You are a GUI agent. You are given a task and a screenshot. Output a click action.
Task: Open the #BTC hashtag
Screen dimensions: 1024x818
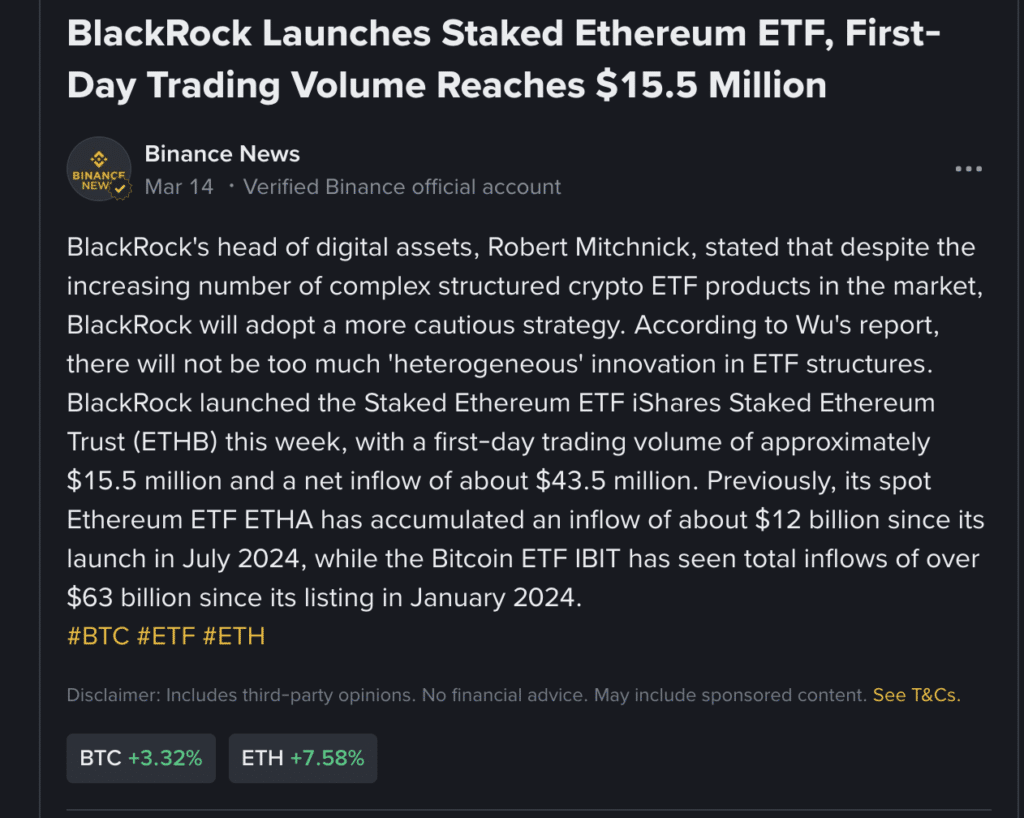click(98, 636)
